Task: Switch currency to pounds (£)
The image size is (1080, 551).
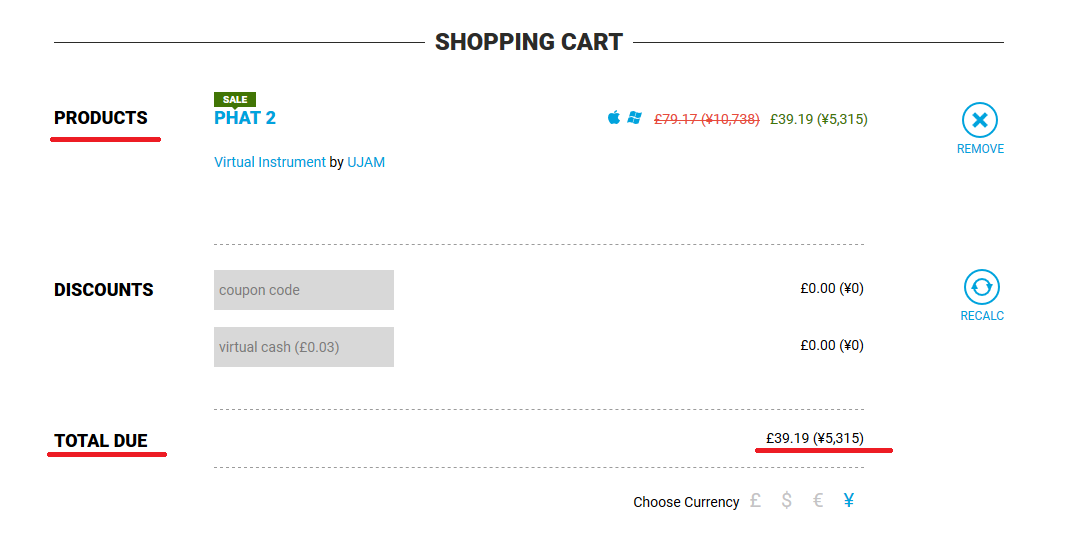Action: [756, 501]
